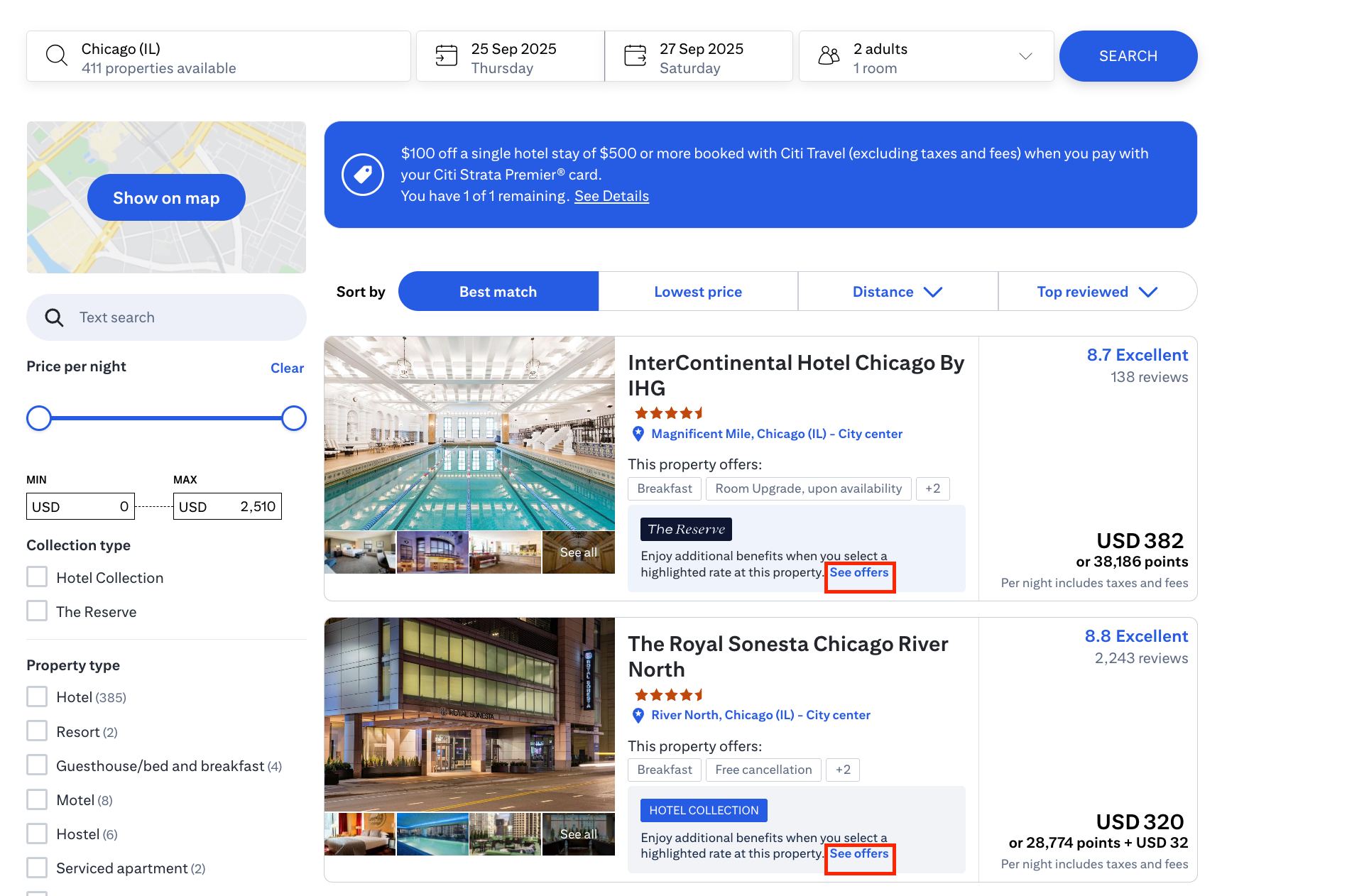Check the Hotel (385) property type

click(x=37, y=696)
